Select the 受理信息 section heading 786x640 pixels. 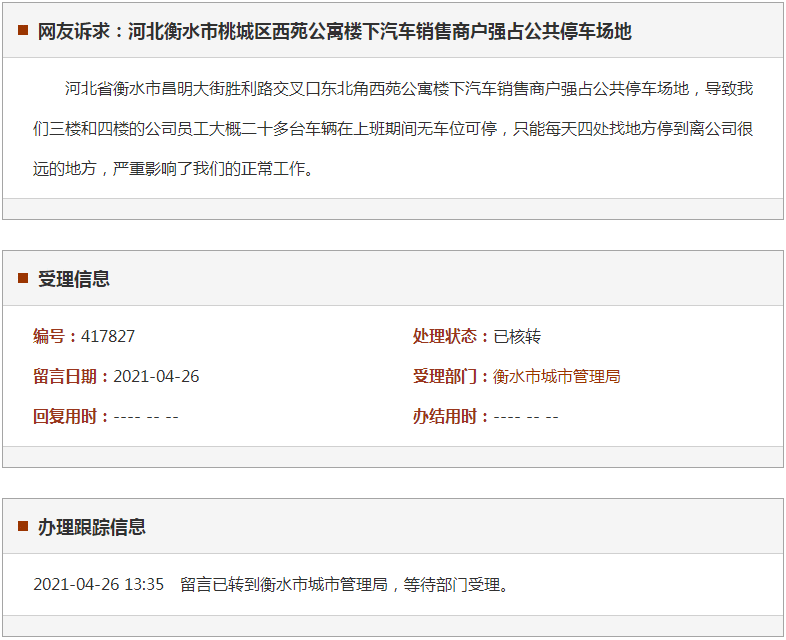pos(74,279)
